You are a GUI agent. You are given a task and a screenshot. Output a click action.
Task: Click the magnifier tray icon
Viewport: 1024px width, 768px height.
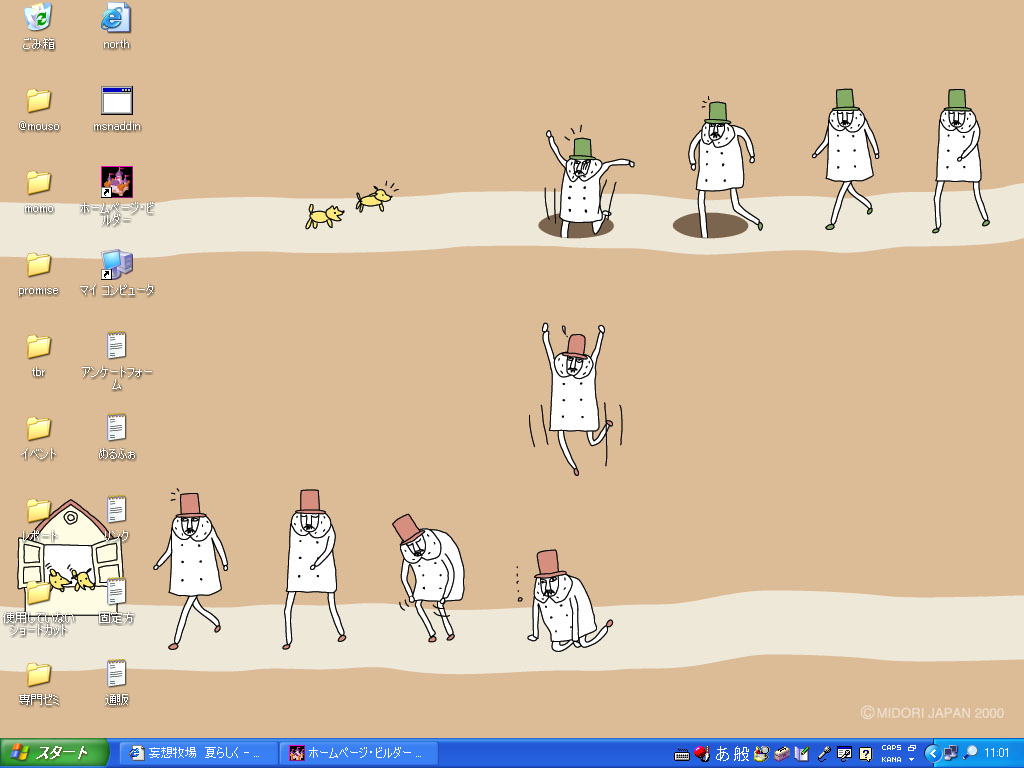(970, 753)
